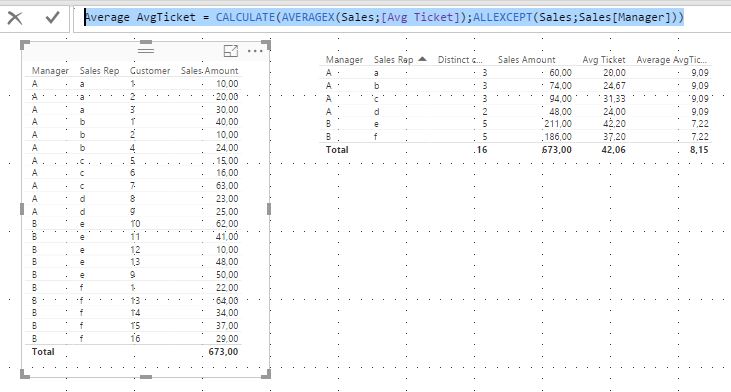Click the 24,67 Avg Ticket value
731x392 pixels.
coord(614,86)
